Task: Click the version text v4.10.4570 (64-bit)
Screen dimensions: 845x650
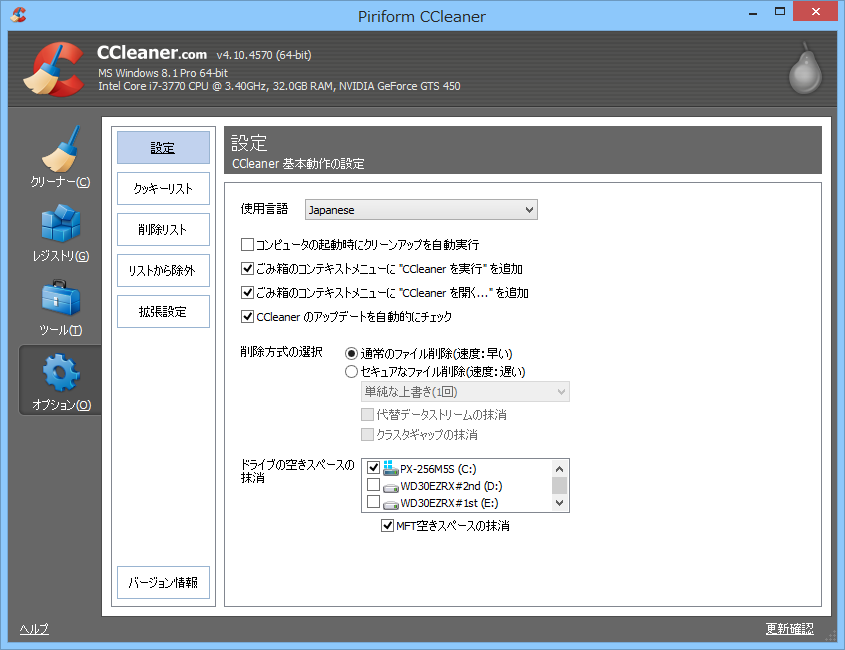Action: pos(264,55)
